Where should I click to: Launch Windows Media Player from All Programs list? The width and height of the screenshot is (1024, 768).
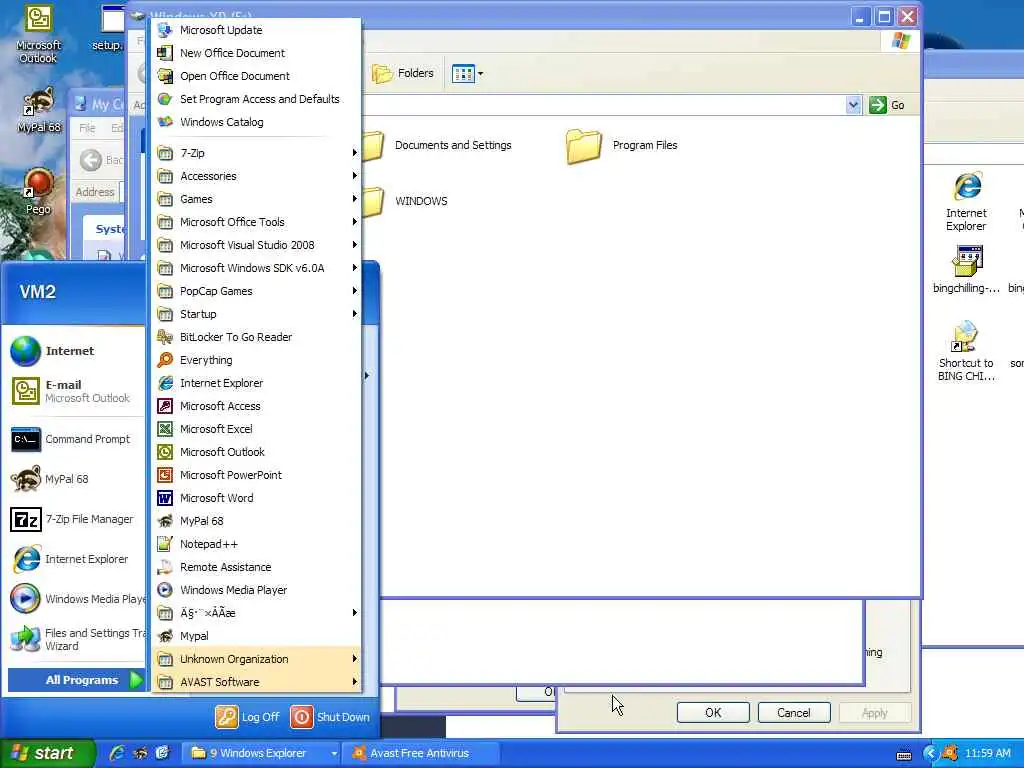click(256, 590)
